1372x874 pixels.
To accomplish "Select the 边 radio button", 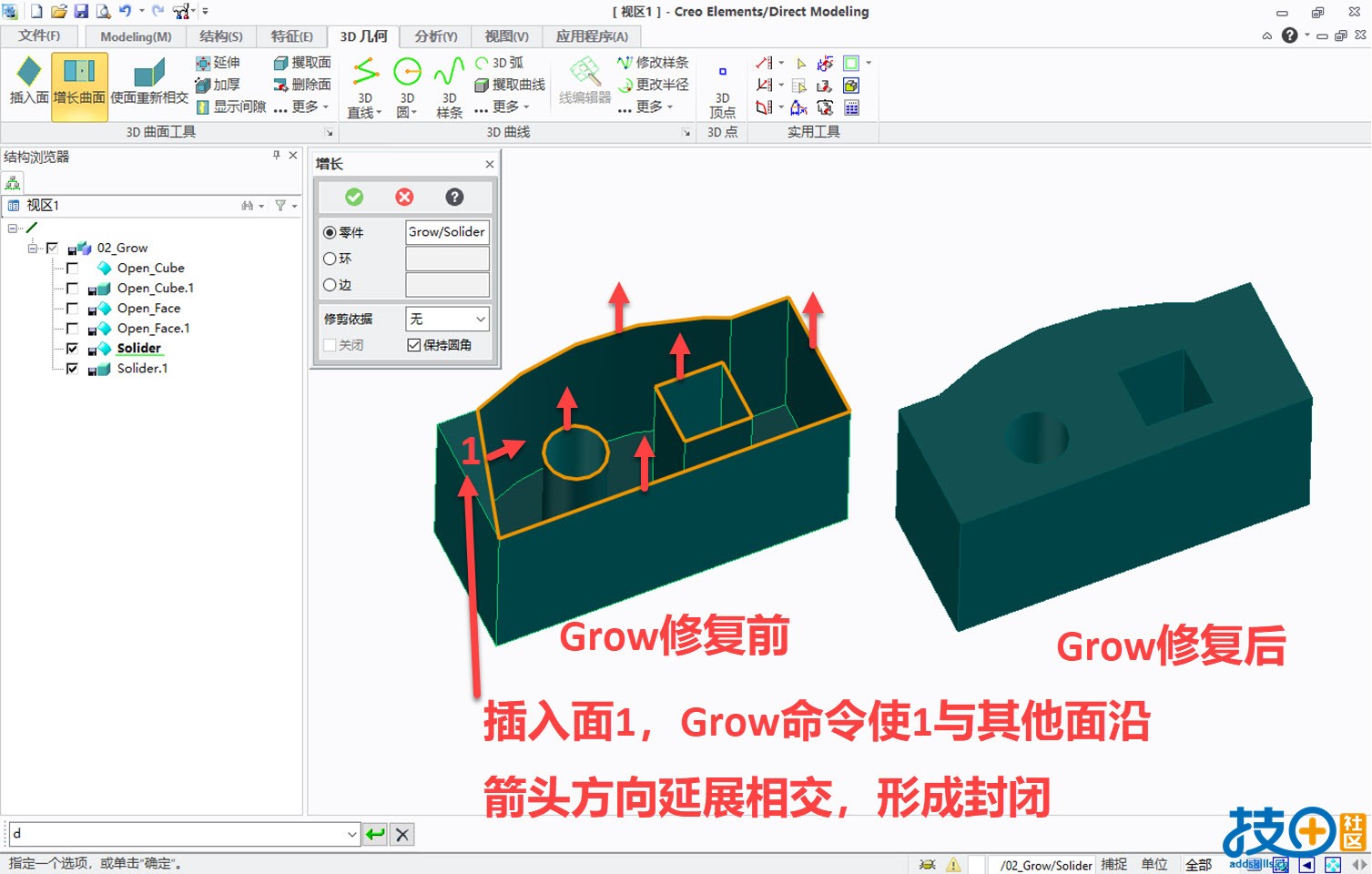I will [330, 285].
